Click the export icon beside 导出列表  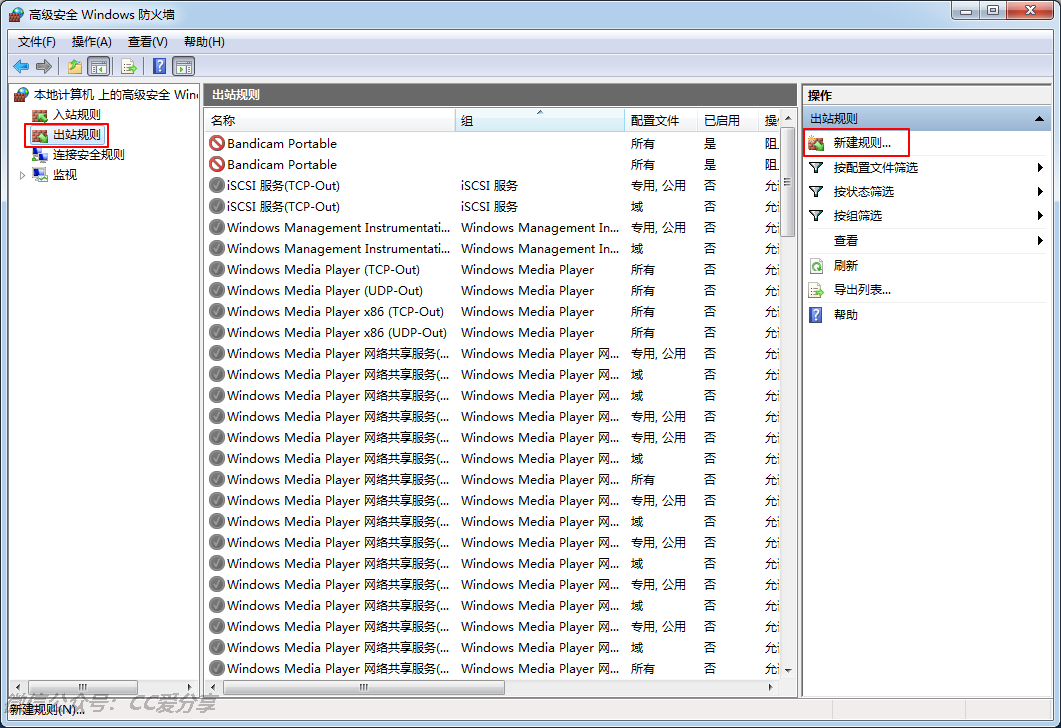tap(817, 290)
